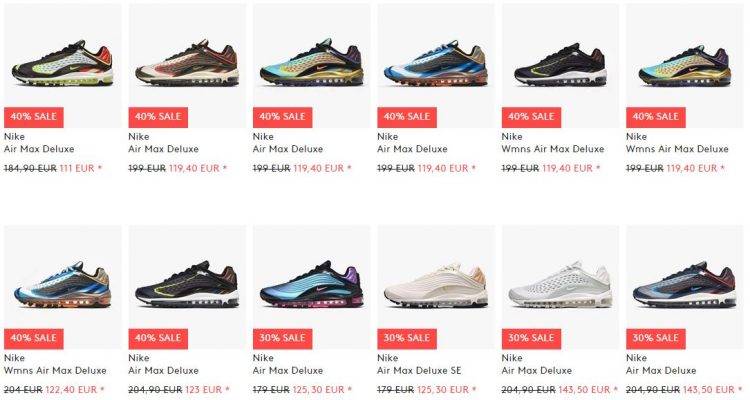Click the Air Max Deluxe SE product name
Viewport: 750px width, 400px height.
pyautogui.click(x=419, y=370)
